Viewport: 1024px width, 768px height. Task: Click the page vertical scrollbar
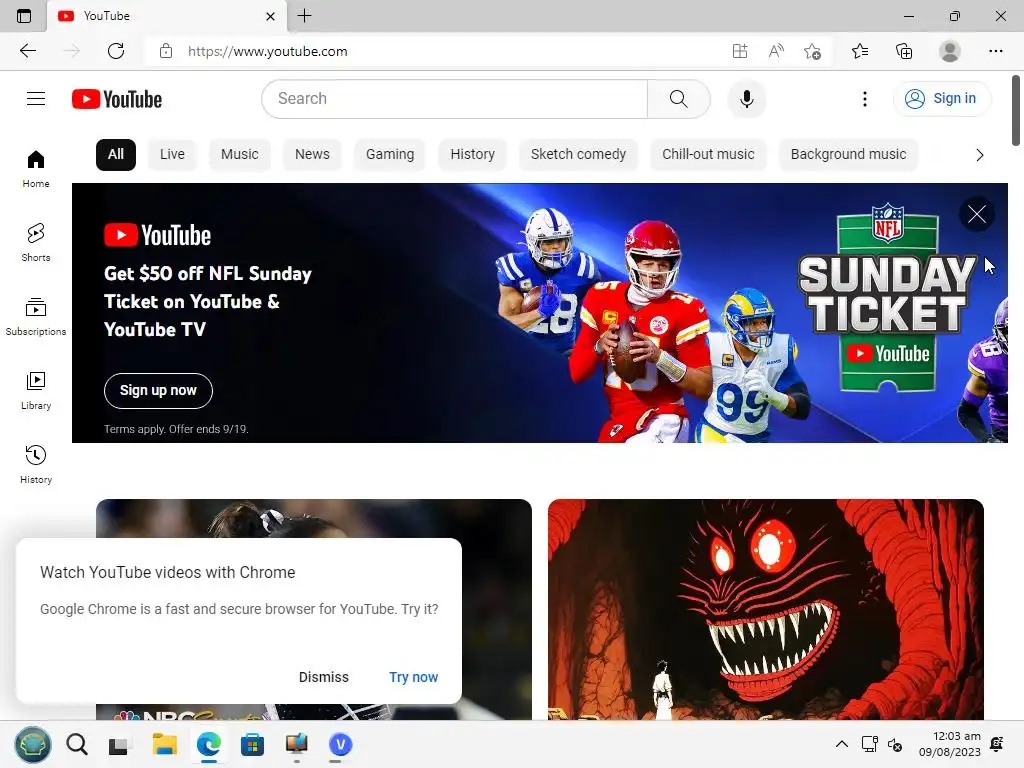pyautogui.click(x=1016, y=111)
